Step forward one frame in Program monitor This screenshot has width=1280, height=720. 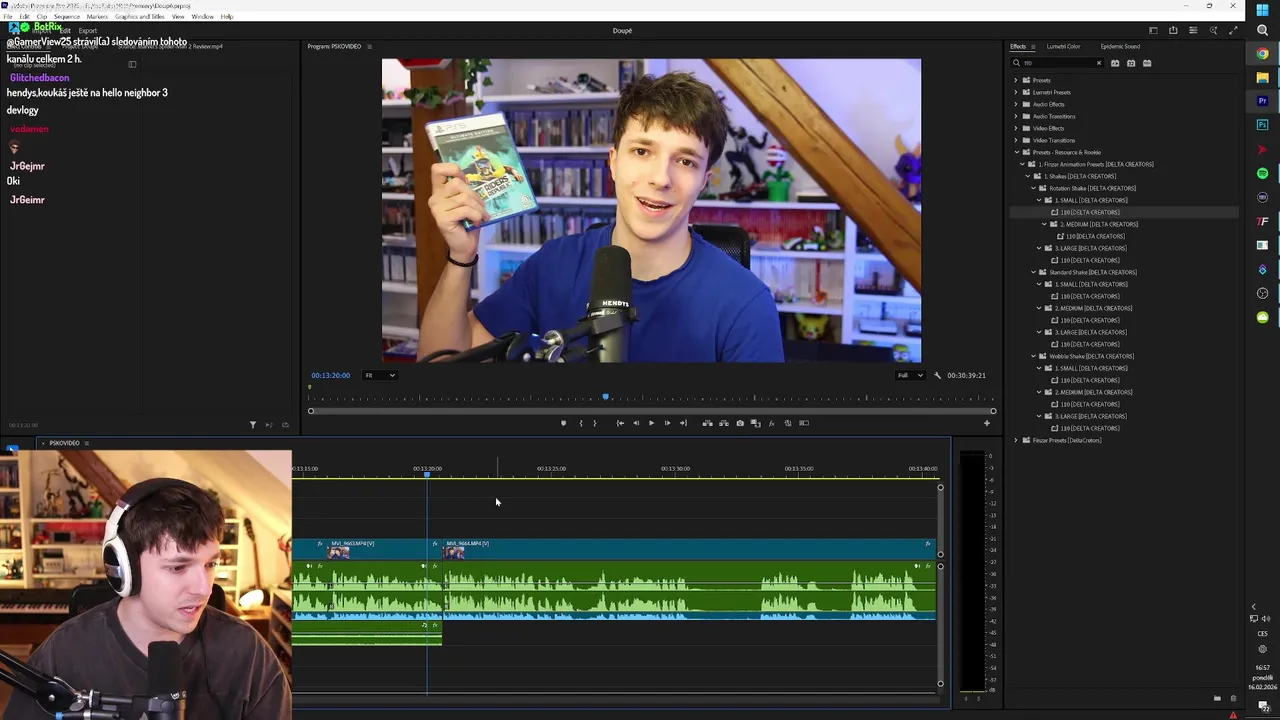click(667, 423)
